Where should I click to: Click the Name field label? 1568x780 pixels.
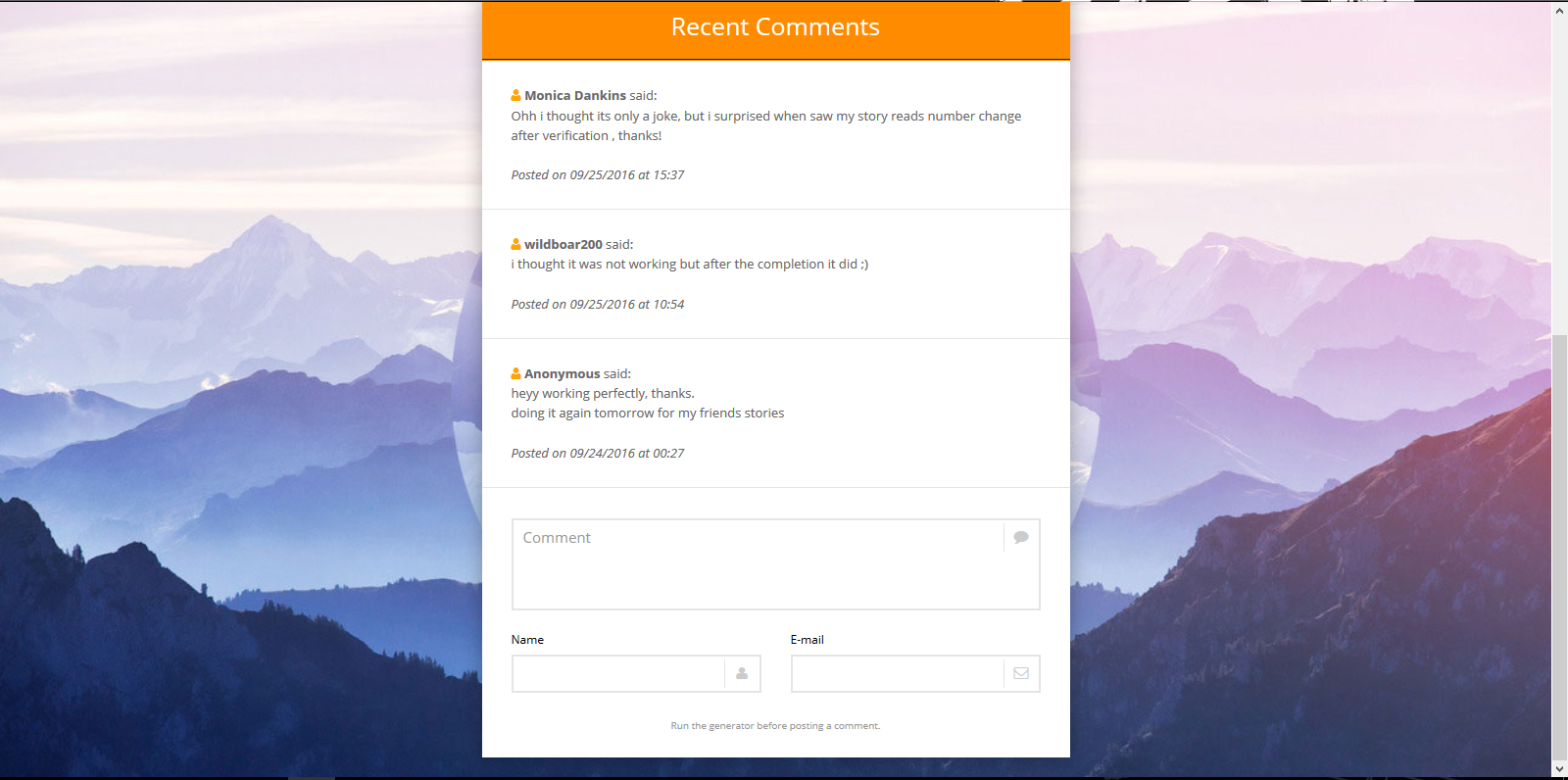527,640
